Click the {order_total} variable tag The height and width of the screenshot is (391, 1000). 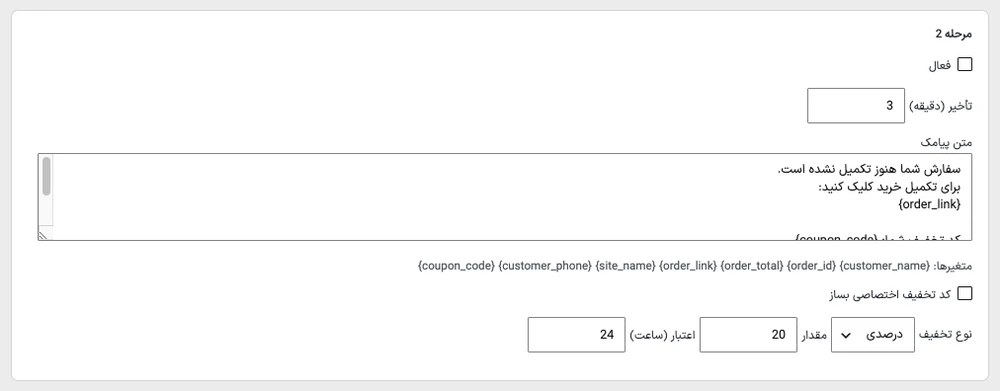coord(752,265)
